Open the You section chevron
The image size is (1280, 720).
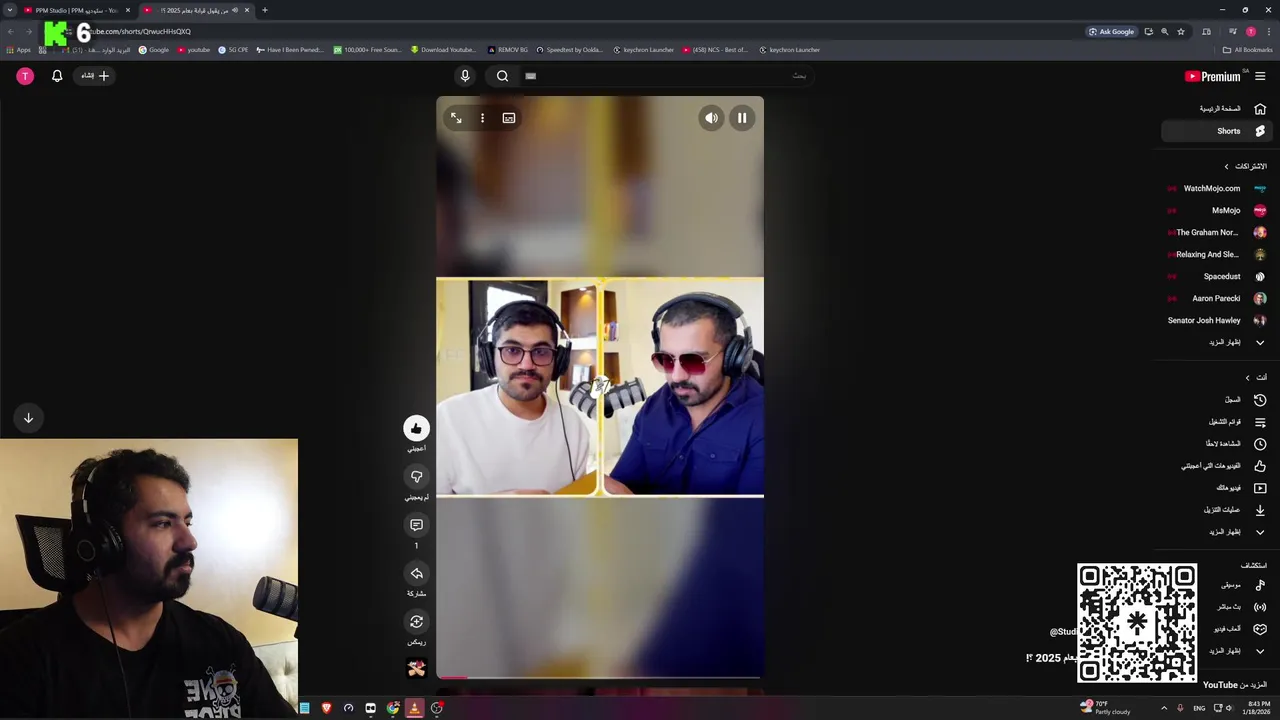click(x=1248, y=377)
